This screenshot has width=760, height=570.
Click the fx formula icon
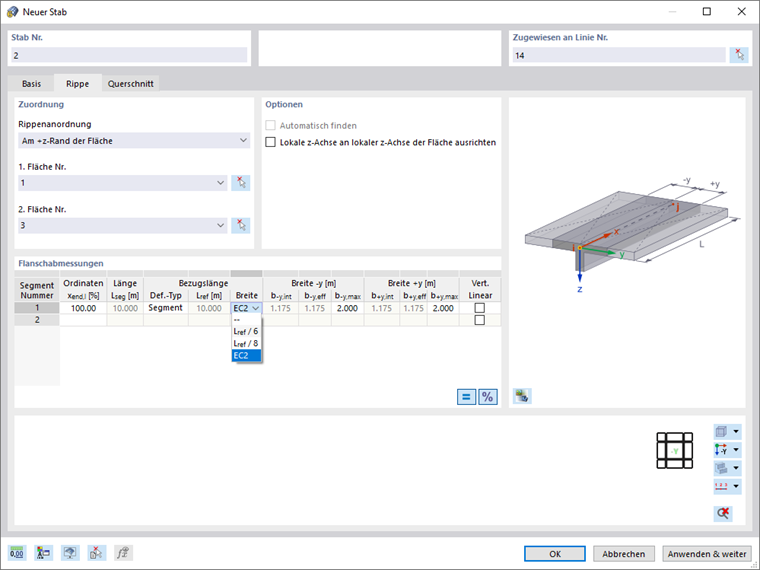123,553
